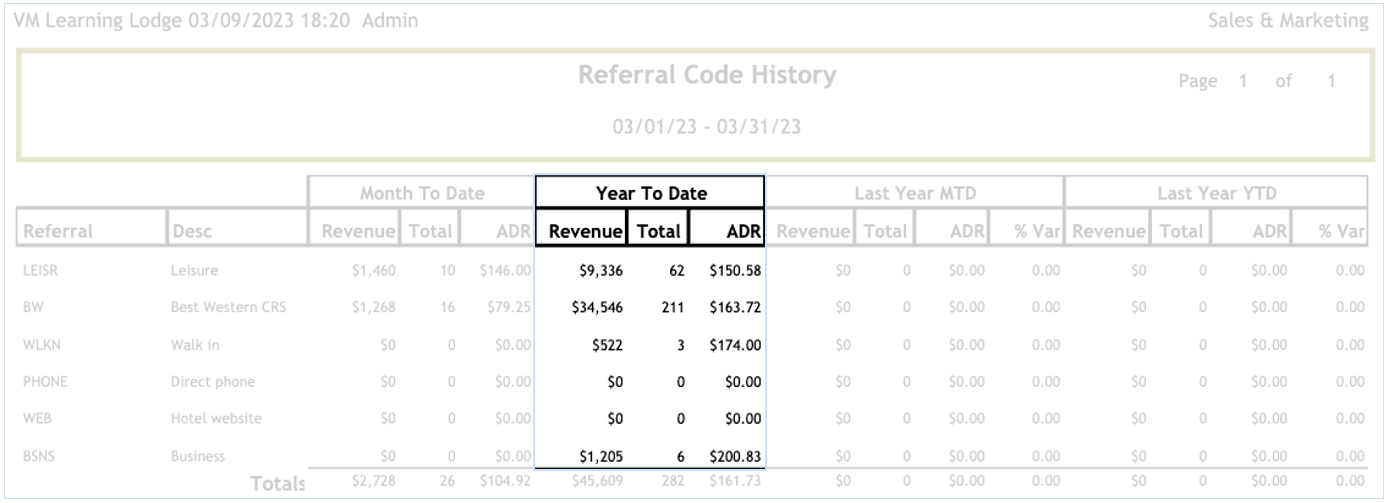The height and width of the screenshot is (503, 1390).
Task: Select the $522 Walk in revenue cell
Action: point(610,345)
